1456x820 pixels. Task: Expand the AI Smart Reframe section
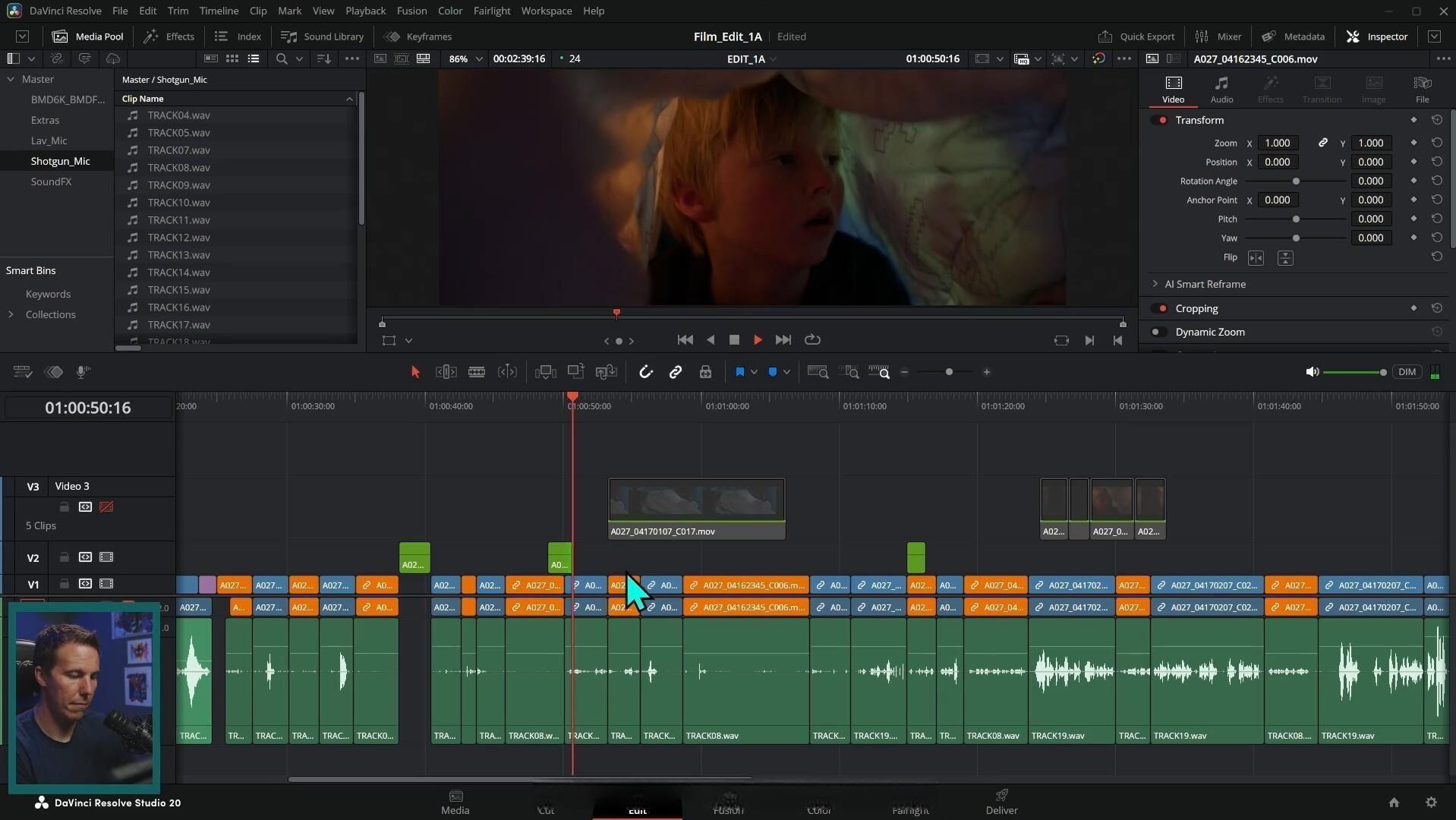point(1155,284)
